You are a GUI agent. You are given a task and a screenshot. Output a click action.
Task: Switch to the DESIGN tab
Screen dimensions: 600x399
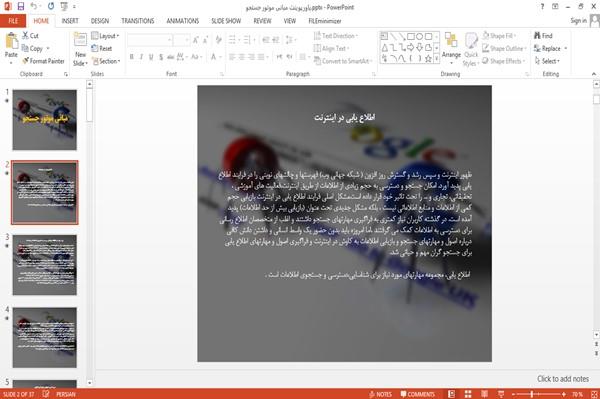point(100,21)
